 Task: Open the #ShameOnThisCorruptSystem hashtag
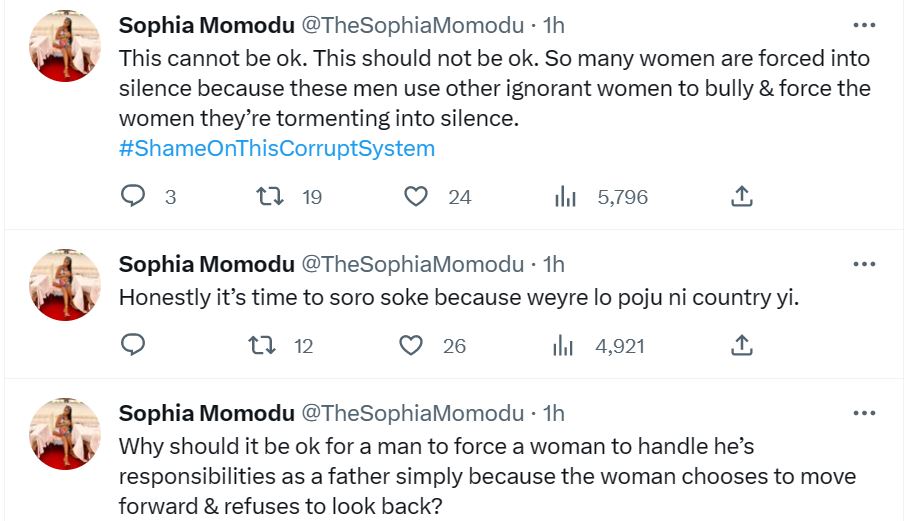[x=277, y=149]
